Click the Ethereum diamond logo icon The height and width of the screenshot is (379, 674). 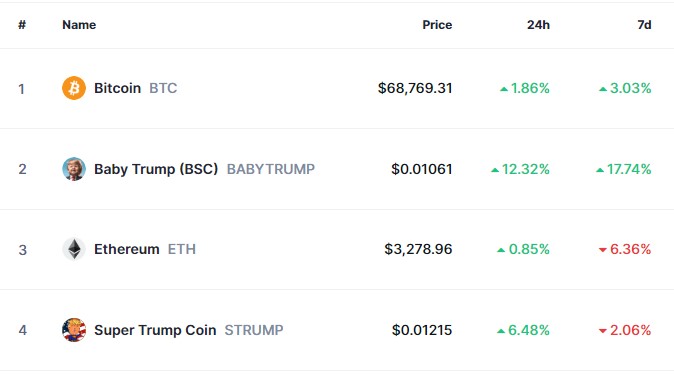click(x=74, y=249)
